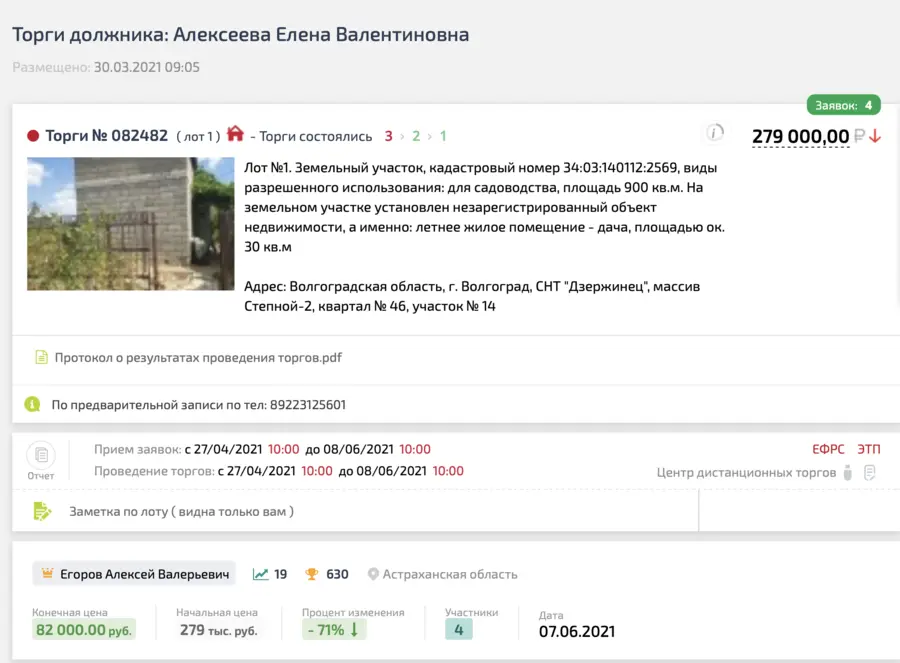This screenshot has height=663, width=900.
Task: Click the green info icon beside phone note
Action: tap(32, 404)
